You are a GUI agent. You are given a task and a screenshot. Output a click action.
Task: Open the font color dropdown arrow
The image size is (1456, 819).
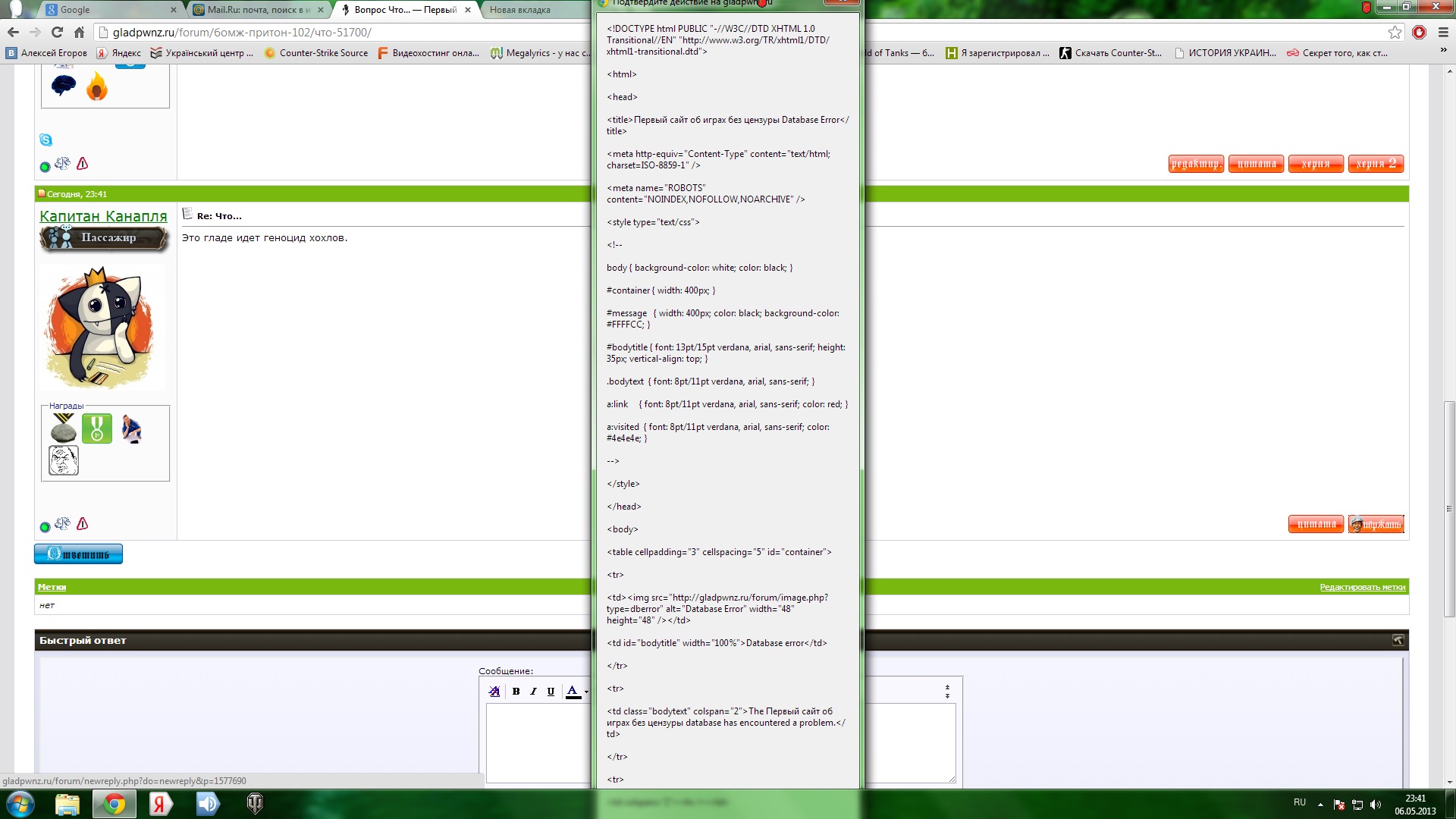click(x=586, y=692)
